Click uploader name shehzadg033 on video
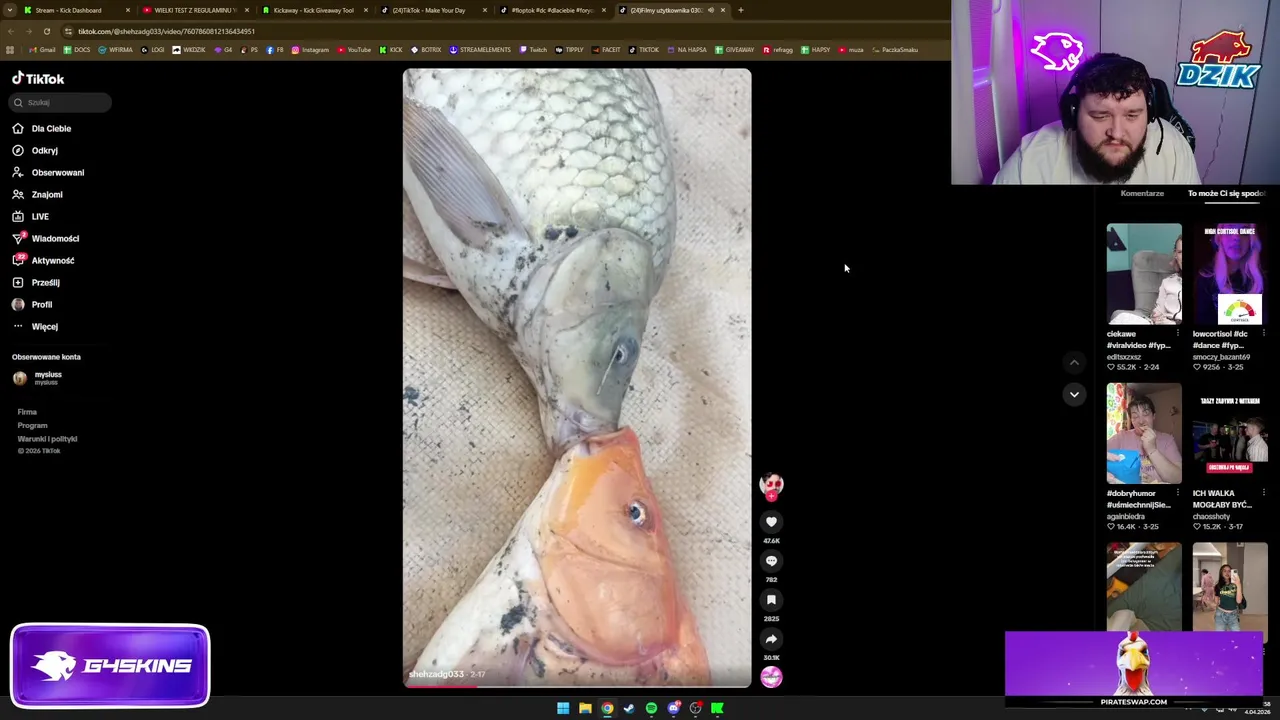 click(436, 674)
